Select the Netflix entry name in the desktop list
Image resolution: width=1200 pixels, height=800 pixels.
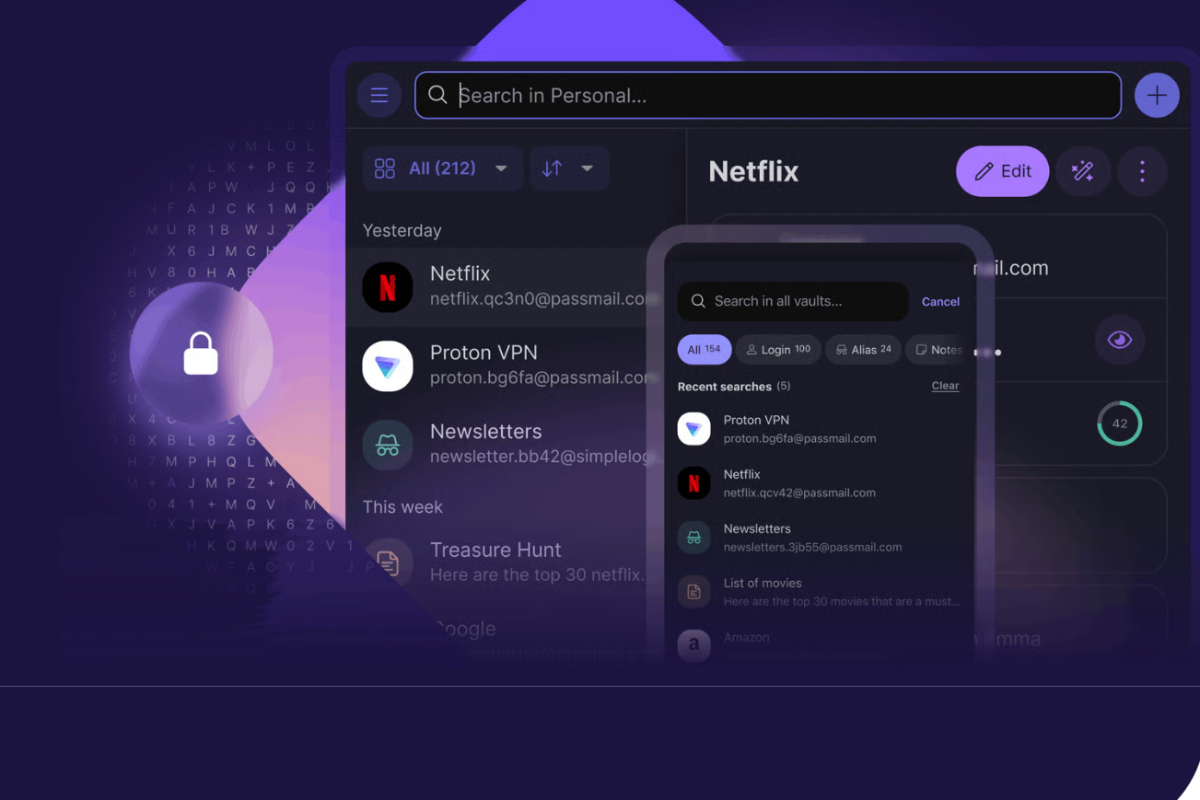click(x=460, y=273)
